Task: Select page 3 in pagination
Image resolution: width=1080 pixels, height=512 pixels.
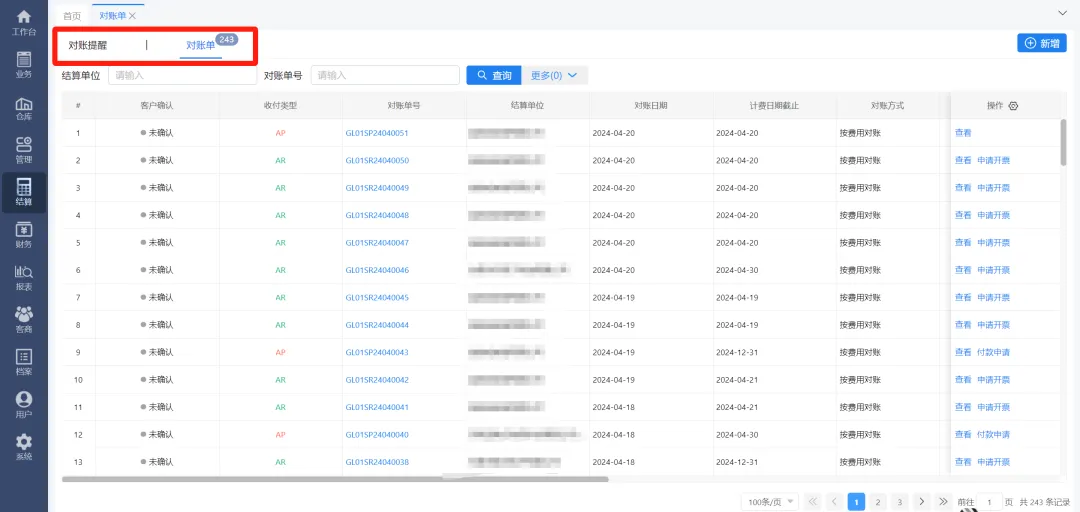Action: [900, 502]
